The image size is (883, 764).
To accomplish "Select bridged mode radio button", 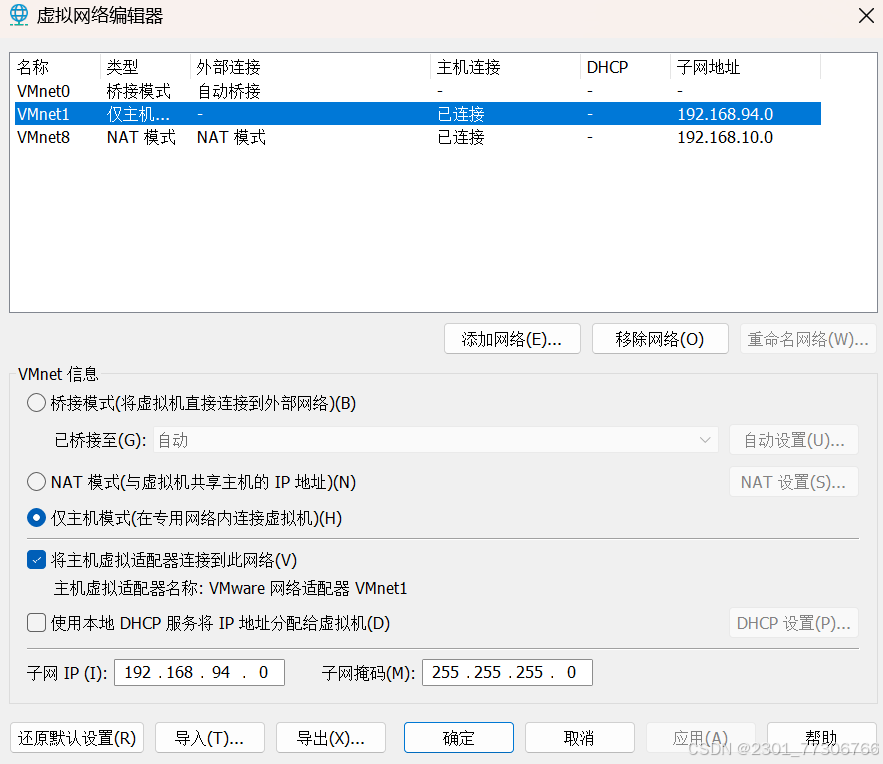I will [37, 403].
